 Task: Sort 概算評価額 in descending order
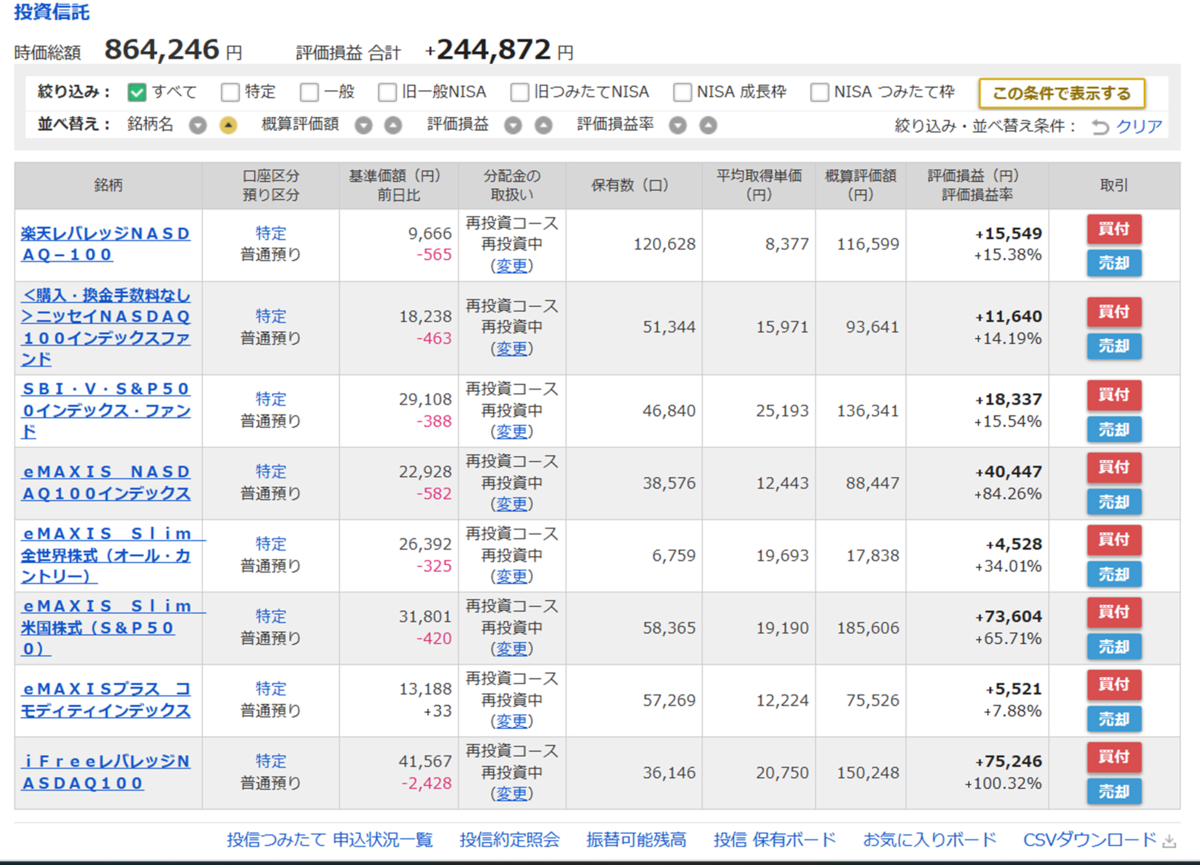point(364,125)
